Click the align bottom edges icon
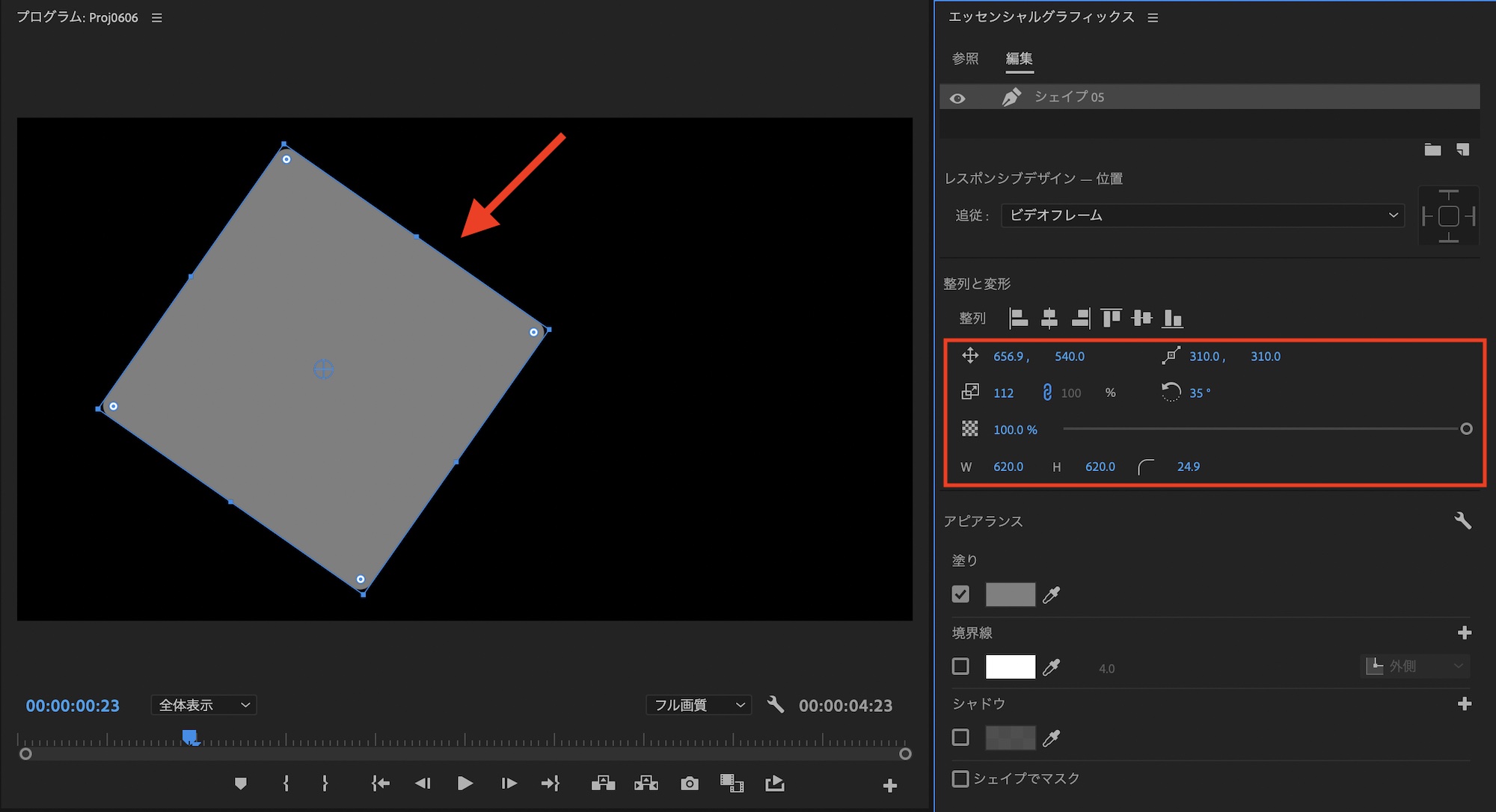 tap(1172, 319)
